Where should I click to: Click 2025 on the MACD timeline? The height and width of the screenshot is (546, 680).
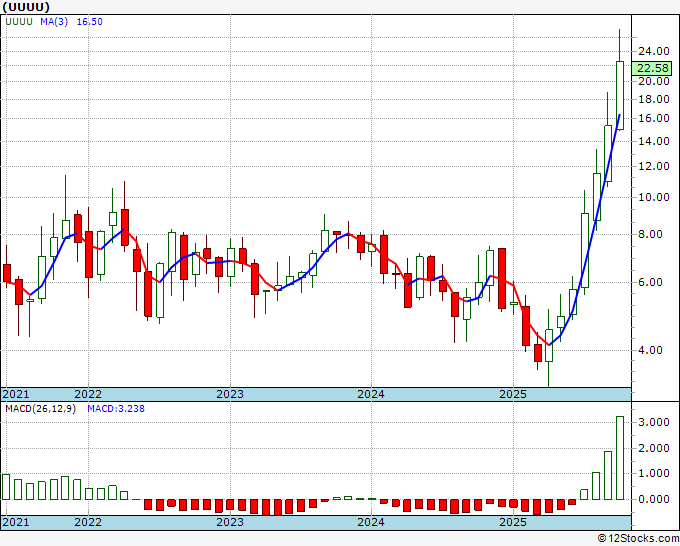(513, 522)
